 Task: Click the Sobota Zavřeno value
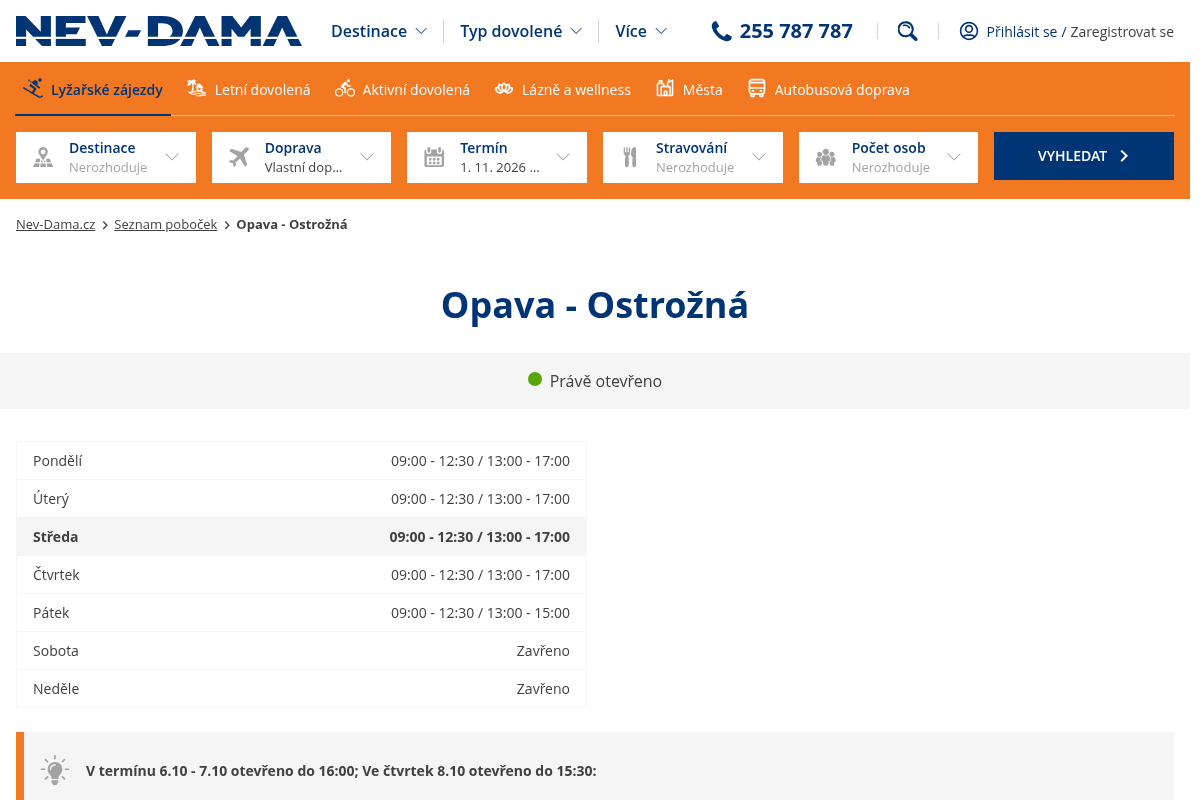coord(543,651)
